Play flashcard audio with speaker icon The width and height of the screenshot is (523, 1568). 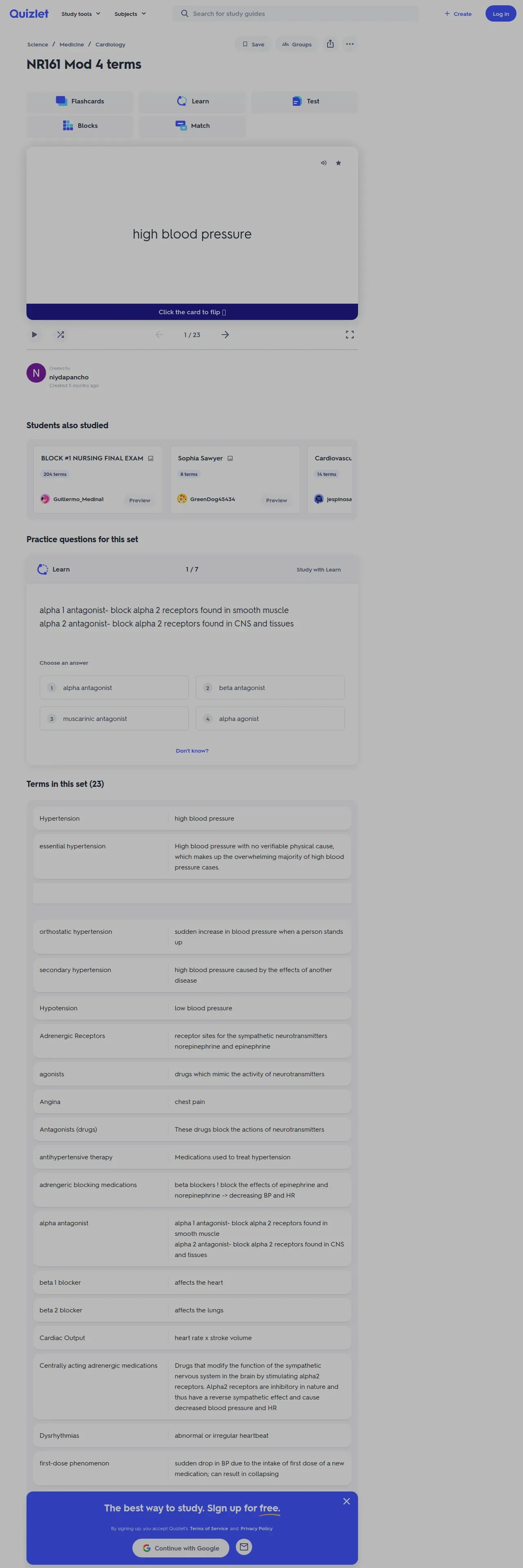[x=323, y=163]
